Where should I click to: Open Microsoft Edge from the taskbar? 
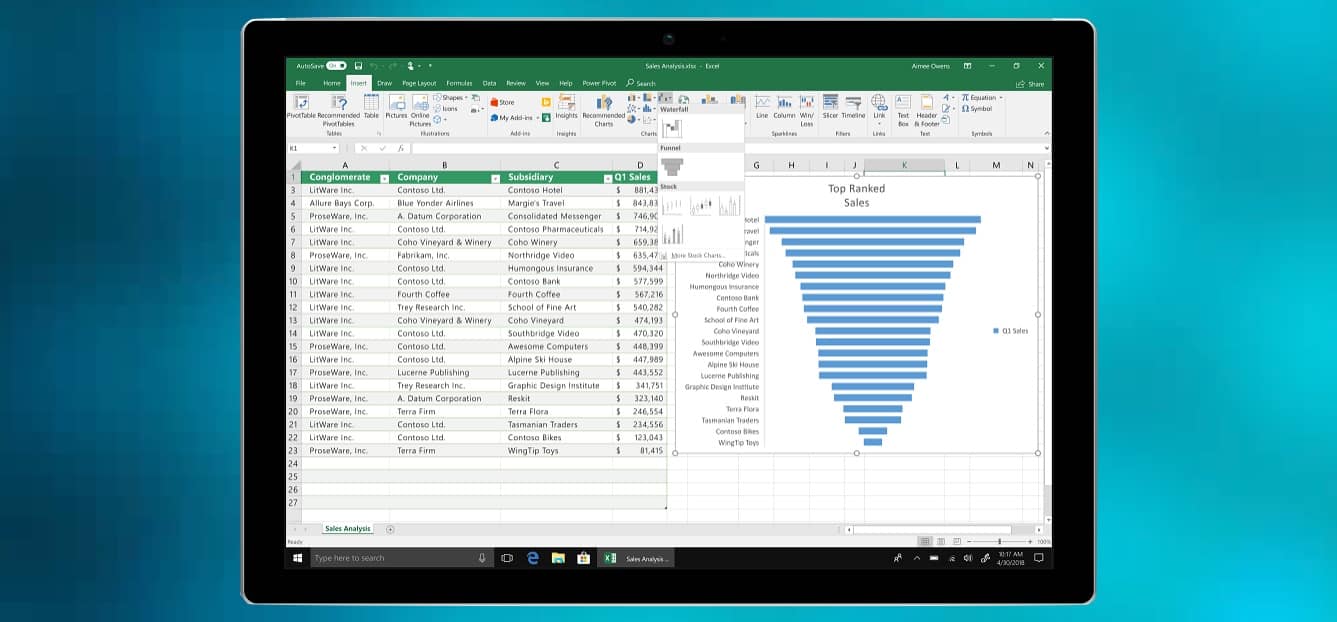(x=533, y=558)
